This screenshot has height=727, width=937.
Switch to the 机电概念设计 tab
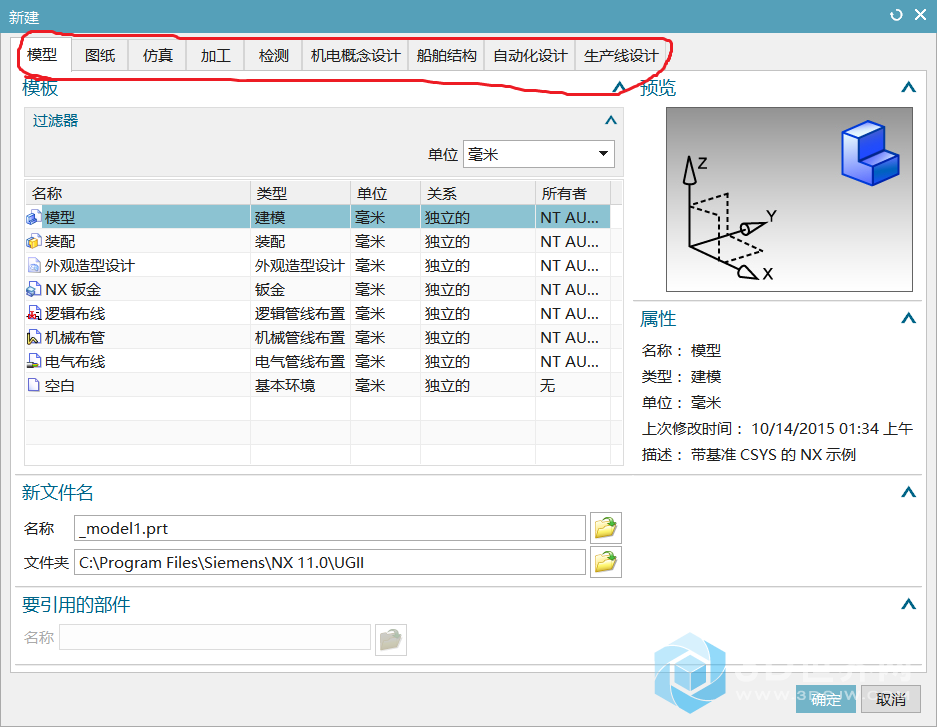[x=356, y=56]
